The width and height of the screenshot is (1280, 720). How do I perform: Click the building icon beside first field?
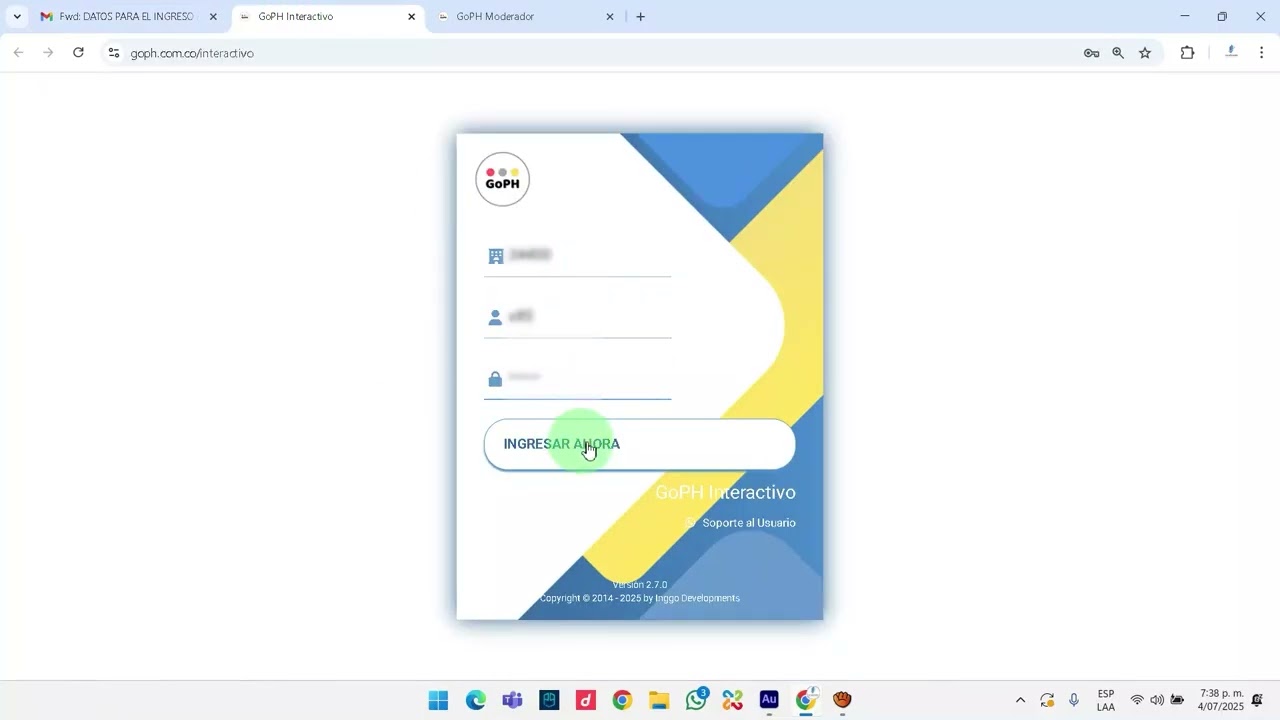tap(495, 256)
